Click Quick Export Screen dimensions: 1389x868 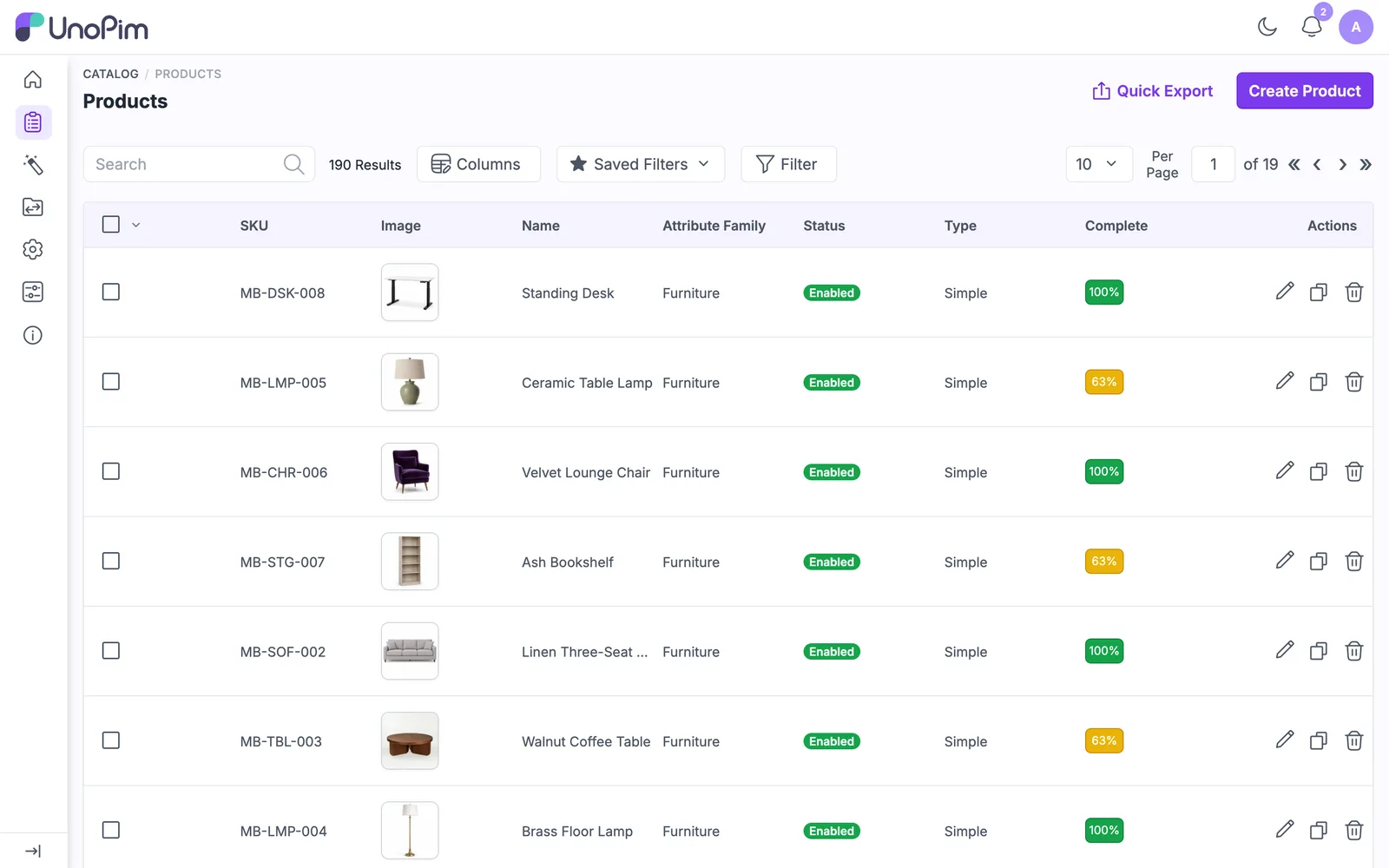click(x=1153, y=90)
